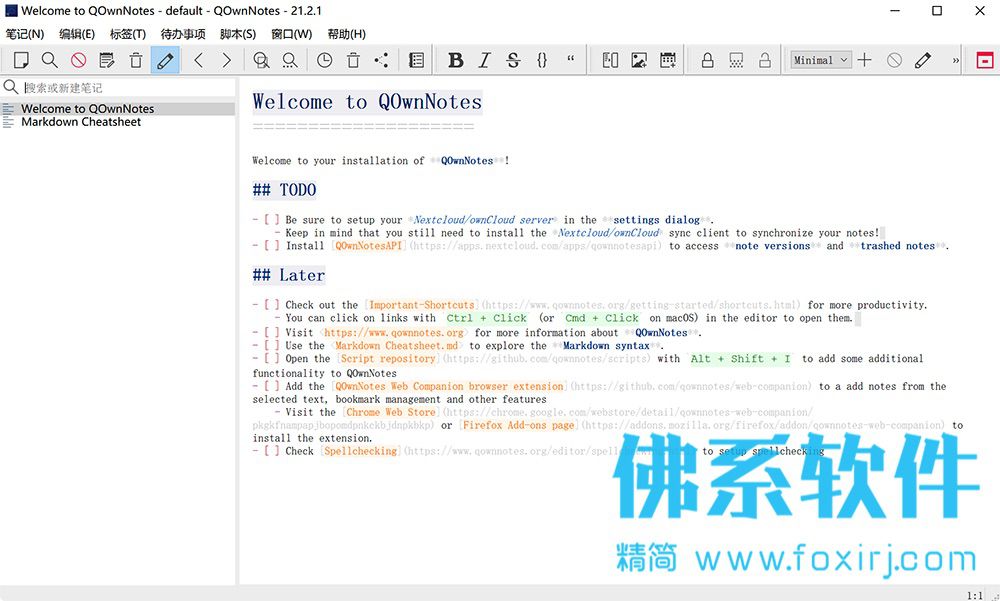Open the 编辑(E) menu
Screen dimensions: 1000x601
click(x=77, y=34)
